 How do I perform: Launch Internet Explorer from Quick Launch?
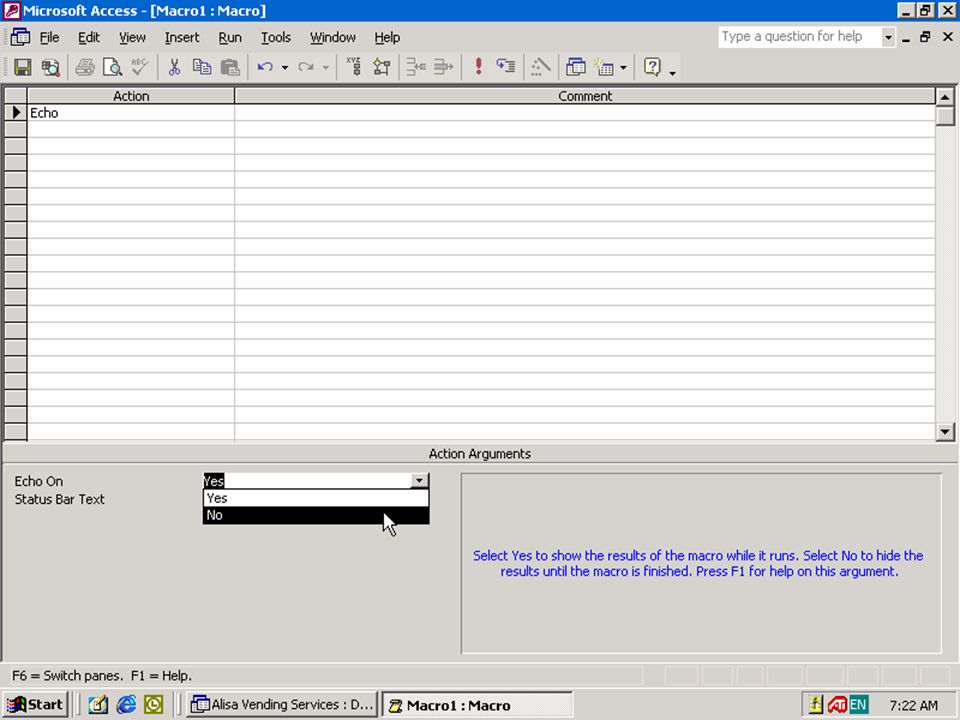(x=126, y=705)
